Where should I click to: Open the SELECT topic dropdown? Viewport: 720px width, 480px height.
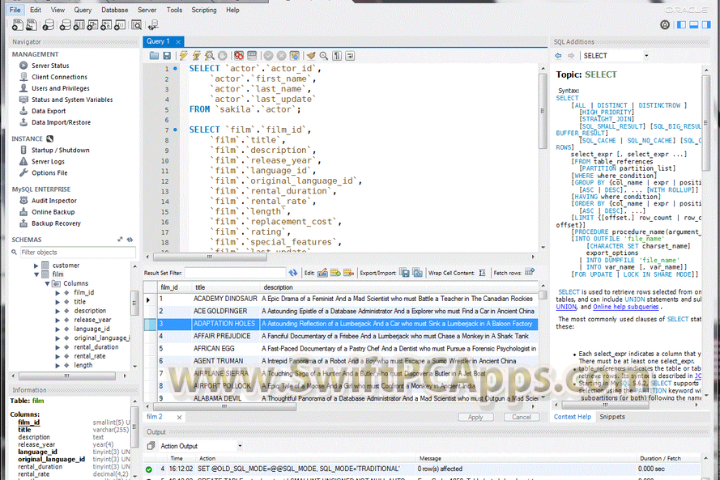pos(646,56)
